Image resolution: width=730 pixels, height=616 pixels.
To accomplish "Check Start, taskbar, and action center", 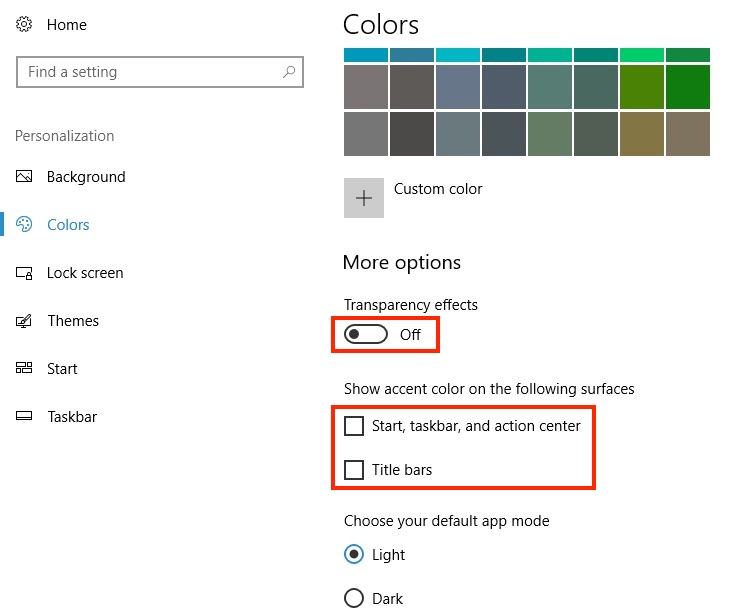I will (354, 426).
